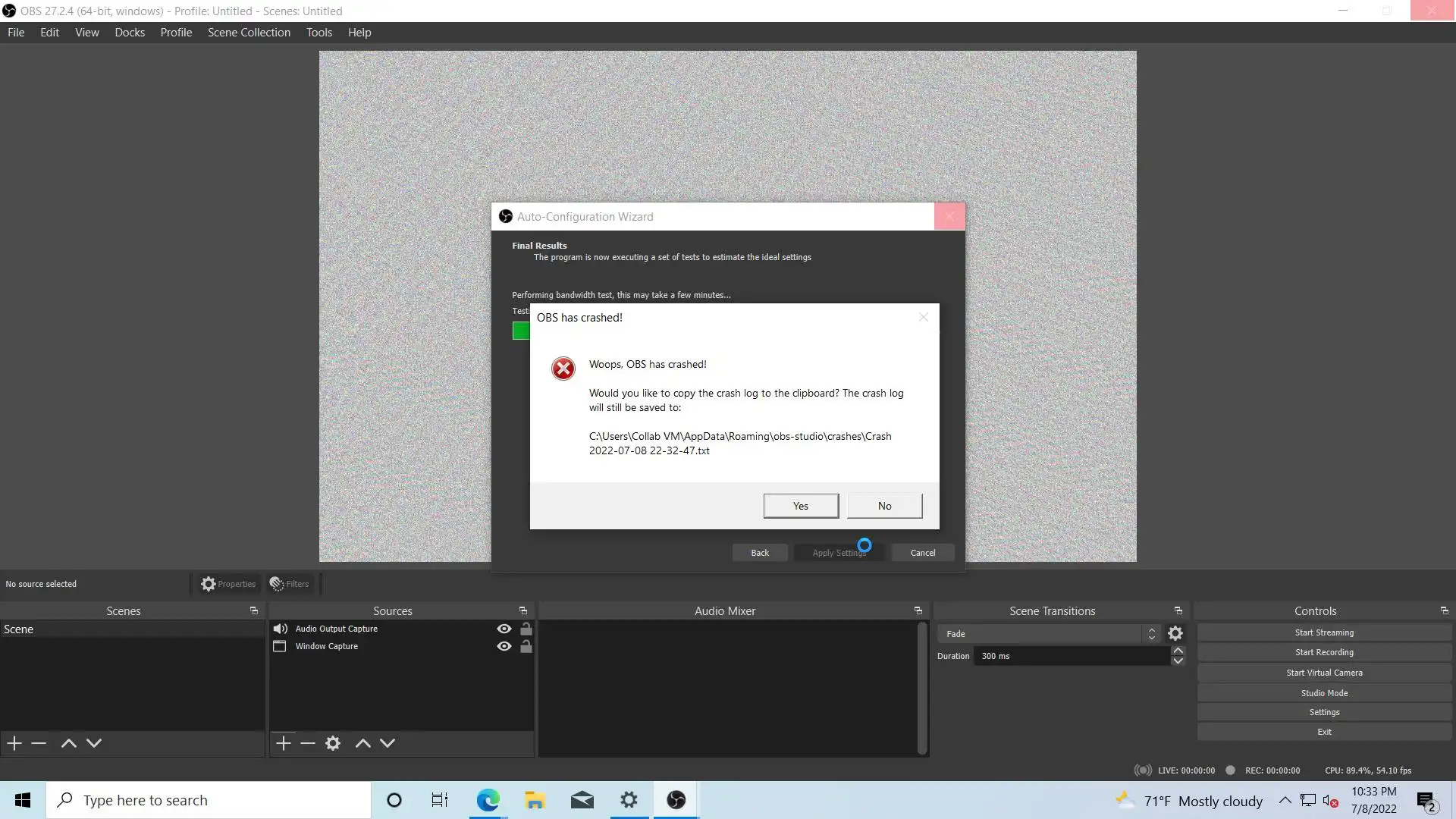Remove selected scene with minus icon
Screen dimensions: 1456x819
tap(39, 743)
